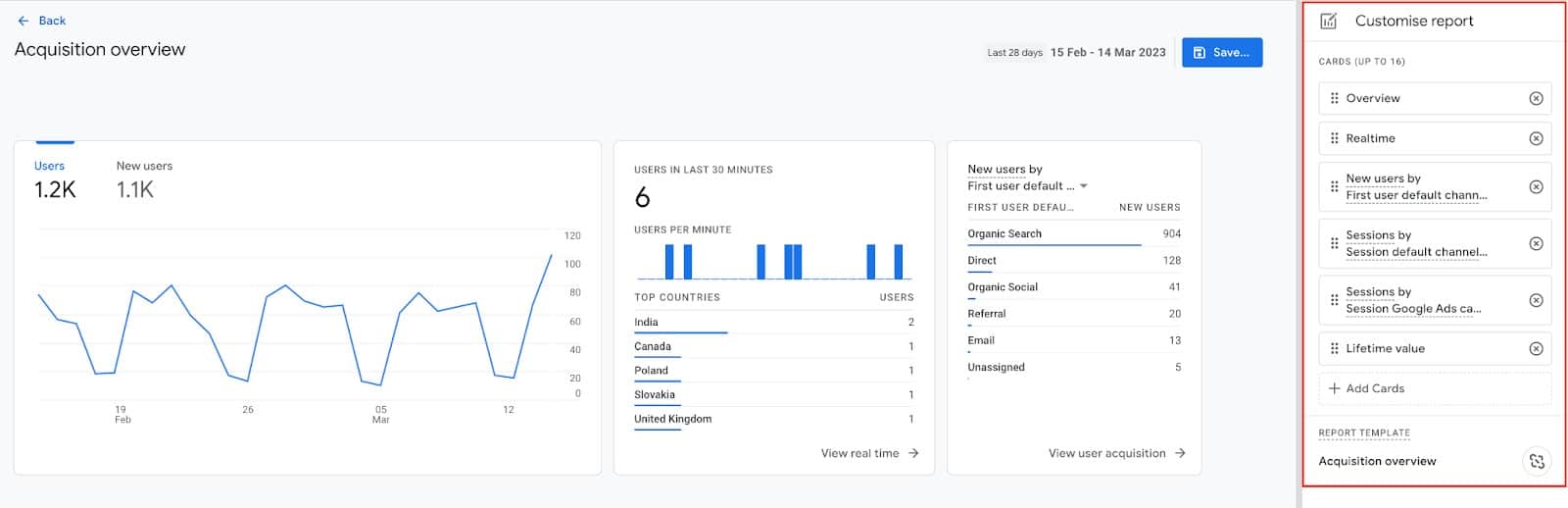The width and height of the screenshot is (1568, 508).
Task: Click the Customise report icon
Action: [x=1329, y=21]
